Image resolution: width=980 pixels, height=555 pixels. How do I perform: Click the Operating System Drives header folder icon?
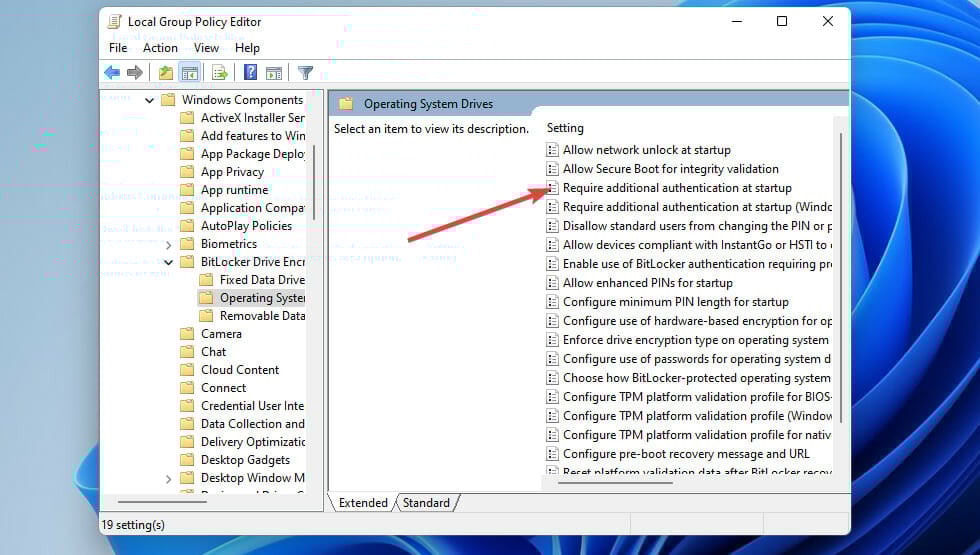(346, 104)
